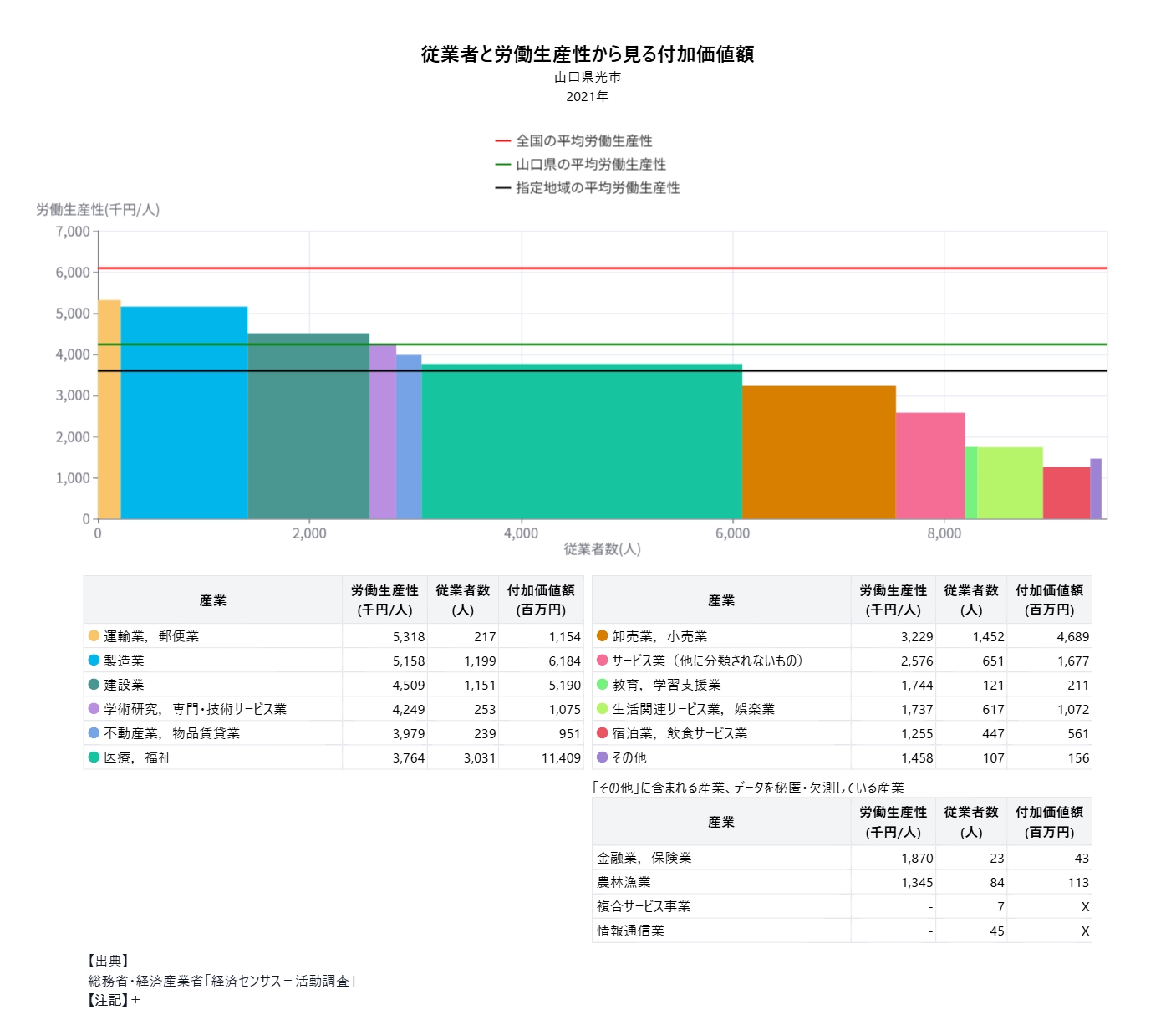
Task: Click the 学術研究 purple dot in table
Action: click(94, 709)
